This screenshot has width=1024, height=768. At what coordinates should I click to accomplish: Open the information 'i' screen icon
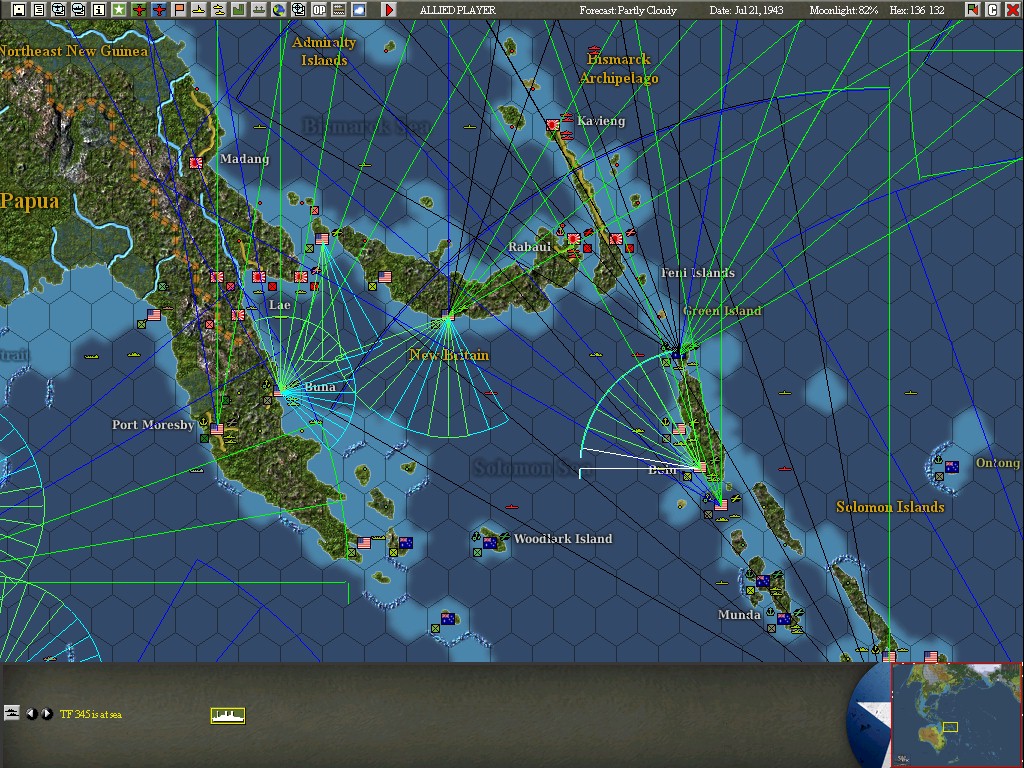[99, 9]
